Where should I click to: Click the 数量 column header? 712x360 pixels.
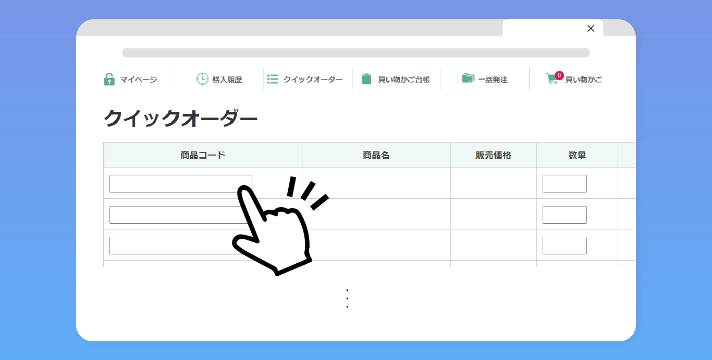[x=577, y=155]
